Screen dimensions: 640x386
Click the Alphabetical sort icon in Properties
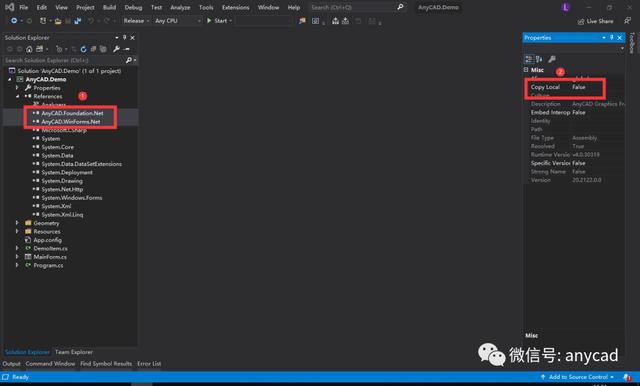click(x=539, y=59)
